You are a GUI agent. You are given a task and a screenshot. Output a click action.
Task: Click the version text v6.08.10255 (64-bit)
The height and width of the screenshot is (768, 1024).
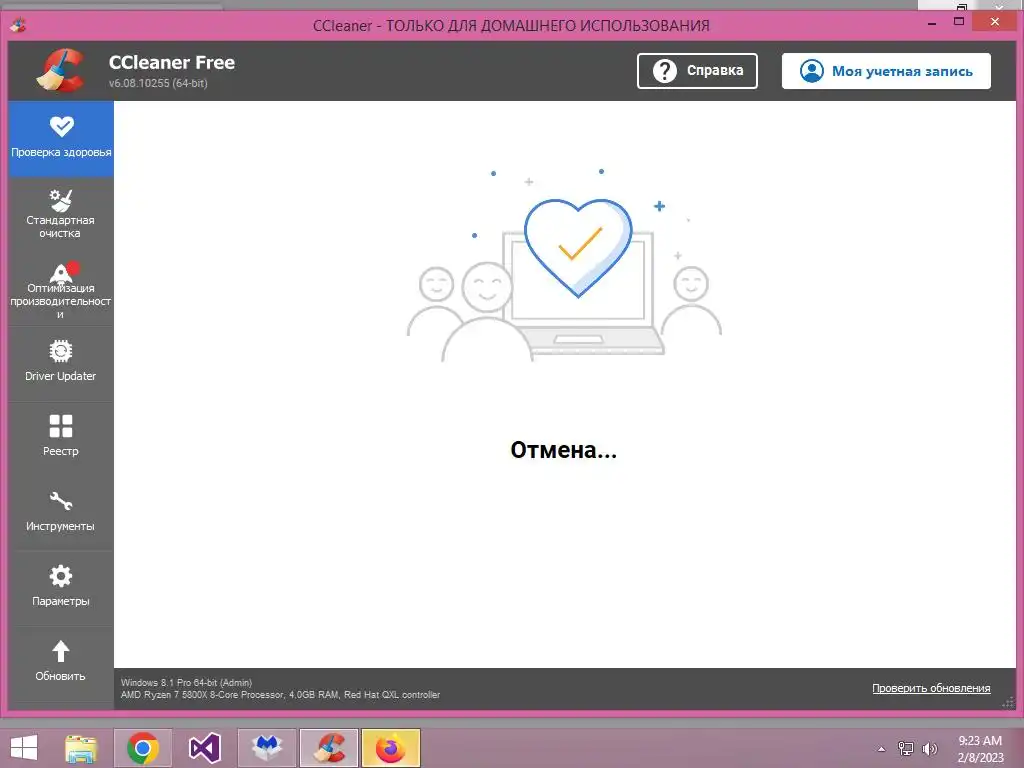[x=158, y=83]
